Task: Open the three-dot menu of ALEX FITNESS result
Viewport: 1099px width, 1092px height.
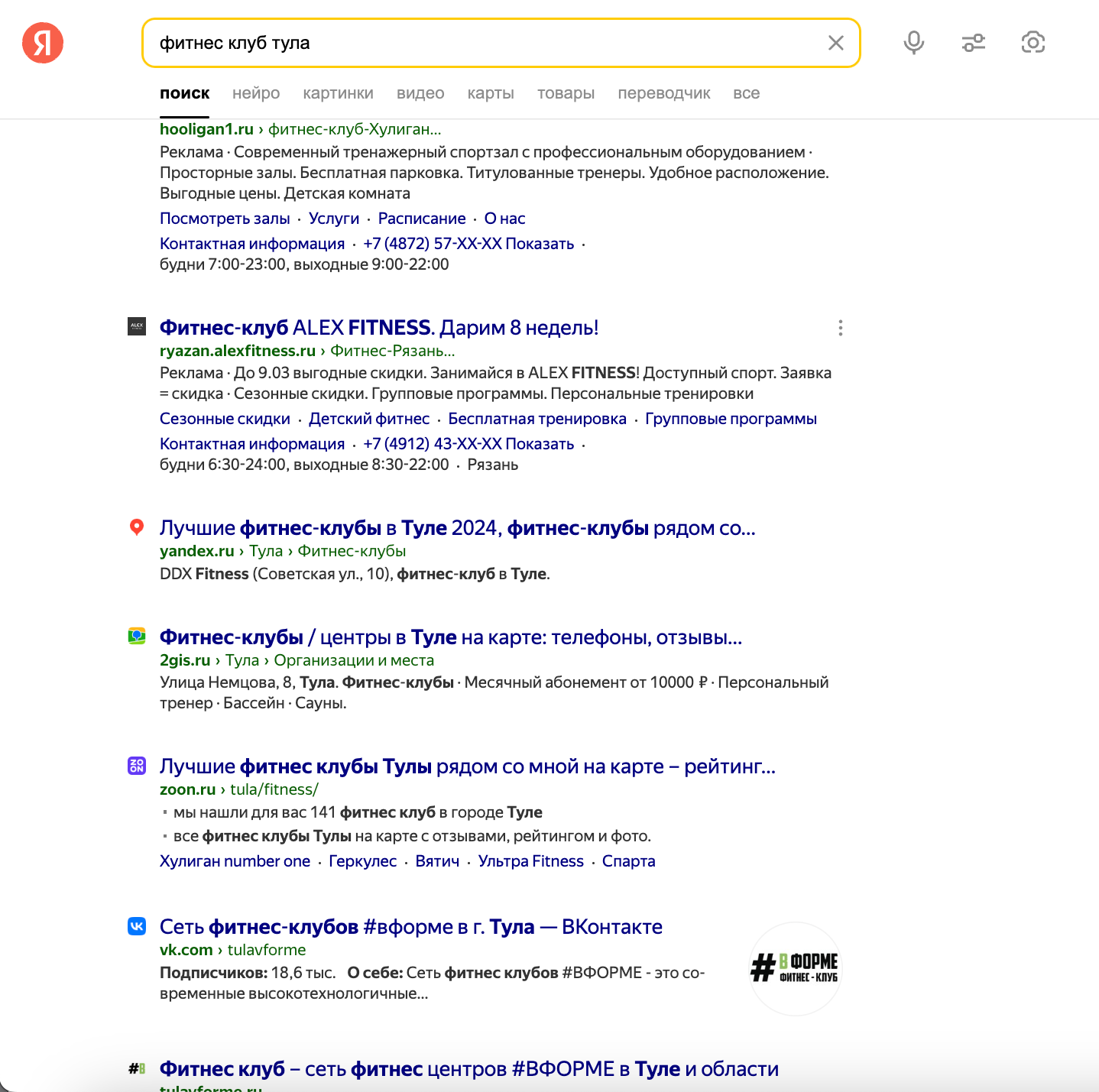Action: coord(841,328)
